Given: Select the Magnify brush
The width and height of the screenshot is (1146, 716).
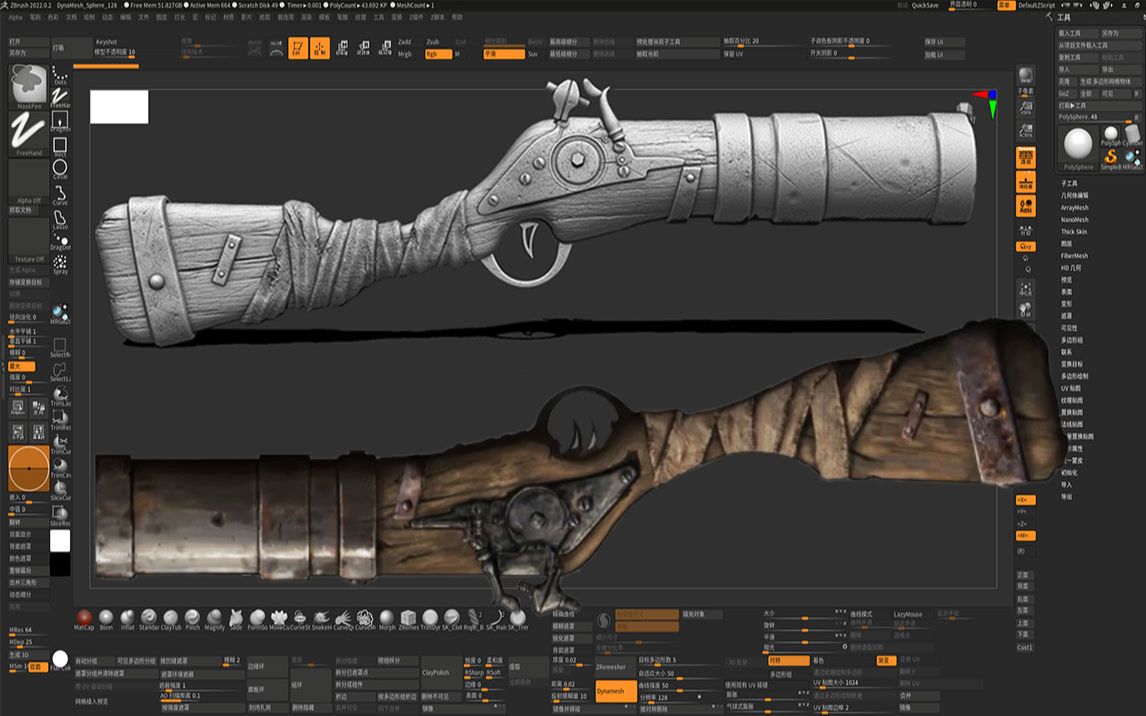Looking at the screenshot, I should [x=213, y=617].
